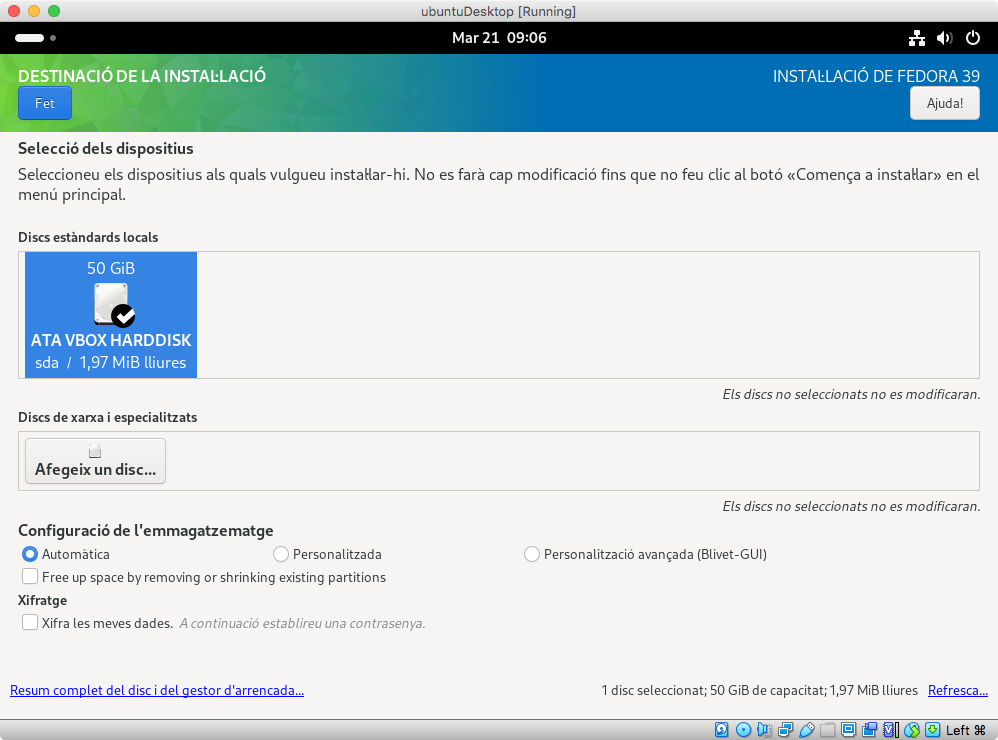Click sda / 1,97 MiB lliures text
998x740 pixels.
click(x=111, y=363)
